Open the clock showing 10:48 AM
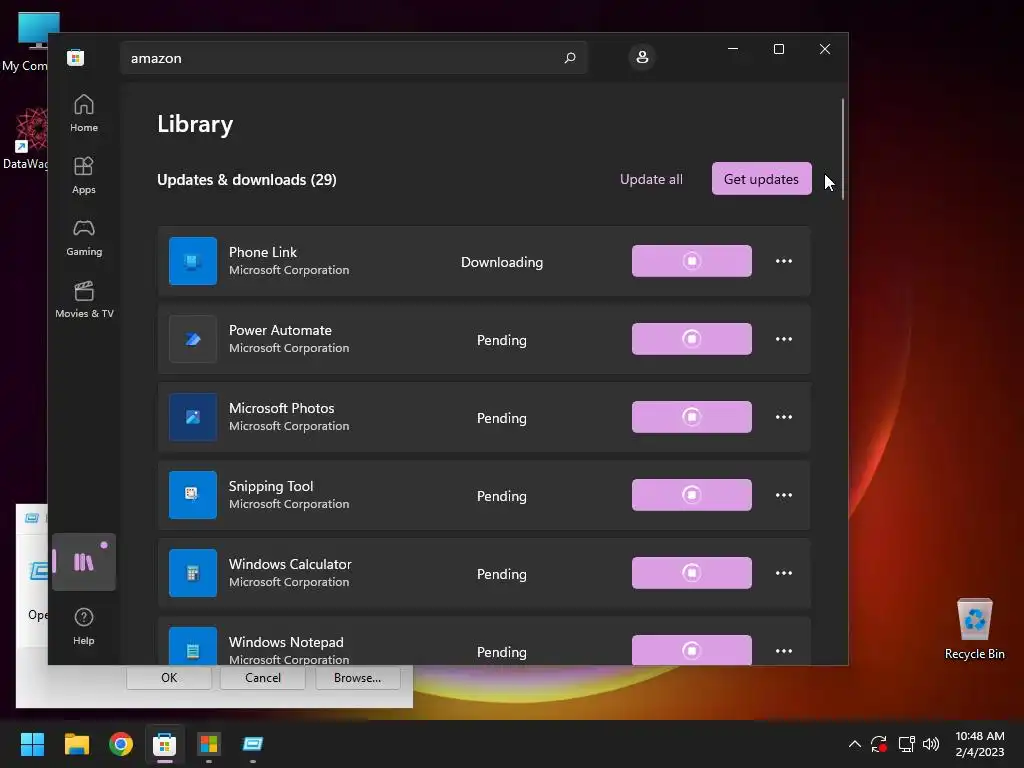The height and width of the screenshot is (768, 1024). tap(980, 744)
